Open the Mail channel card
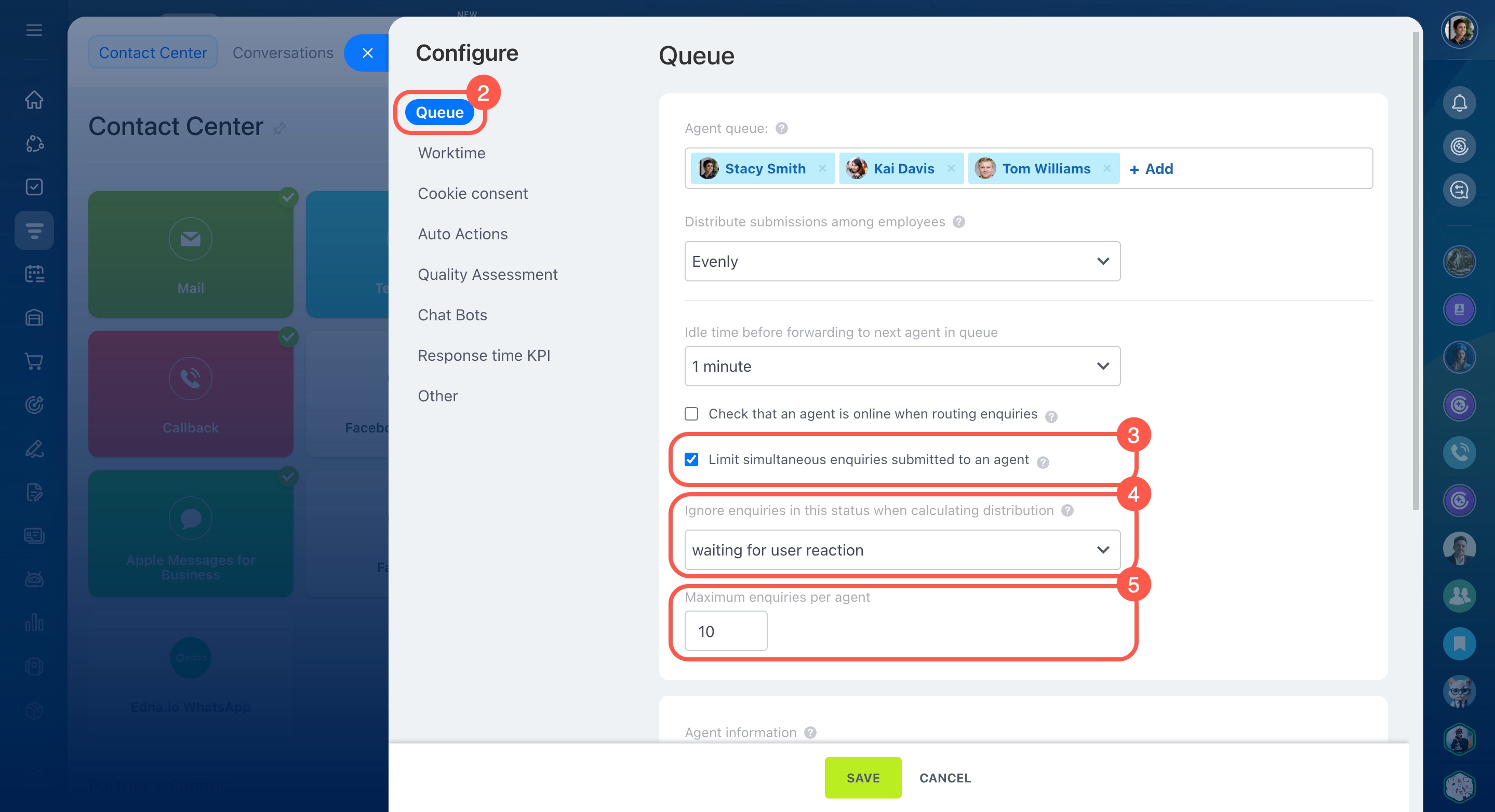 click(x=190, y=254)
